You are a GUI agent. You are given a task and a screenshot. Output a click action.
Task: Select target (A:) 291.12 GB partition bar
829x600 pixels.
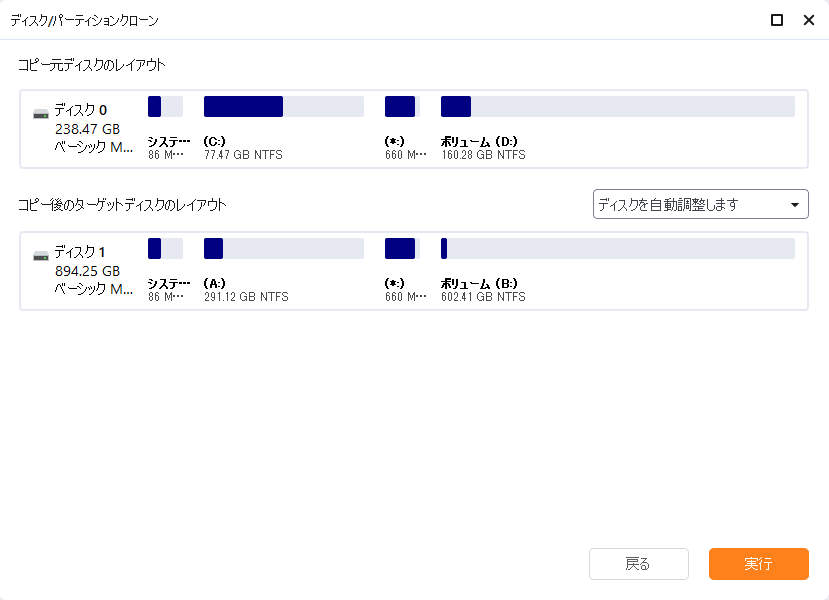click(283, 249)
